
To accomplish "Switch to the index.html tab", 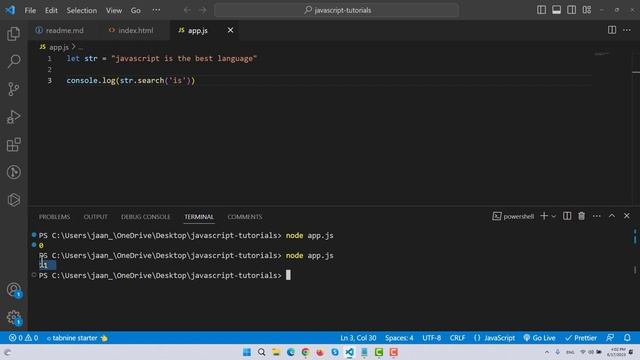I will [x=131, y=30].
